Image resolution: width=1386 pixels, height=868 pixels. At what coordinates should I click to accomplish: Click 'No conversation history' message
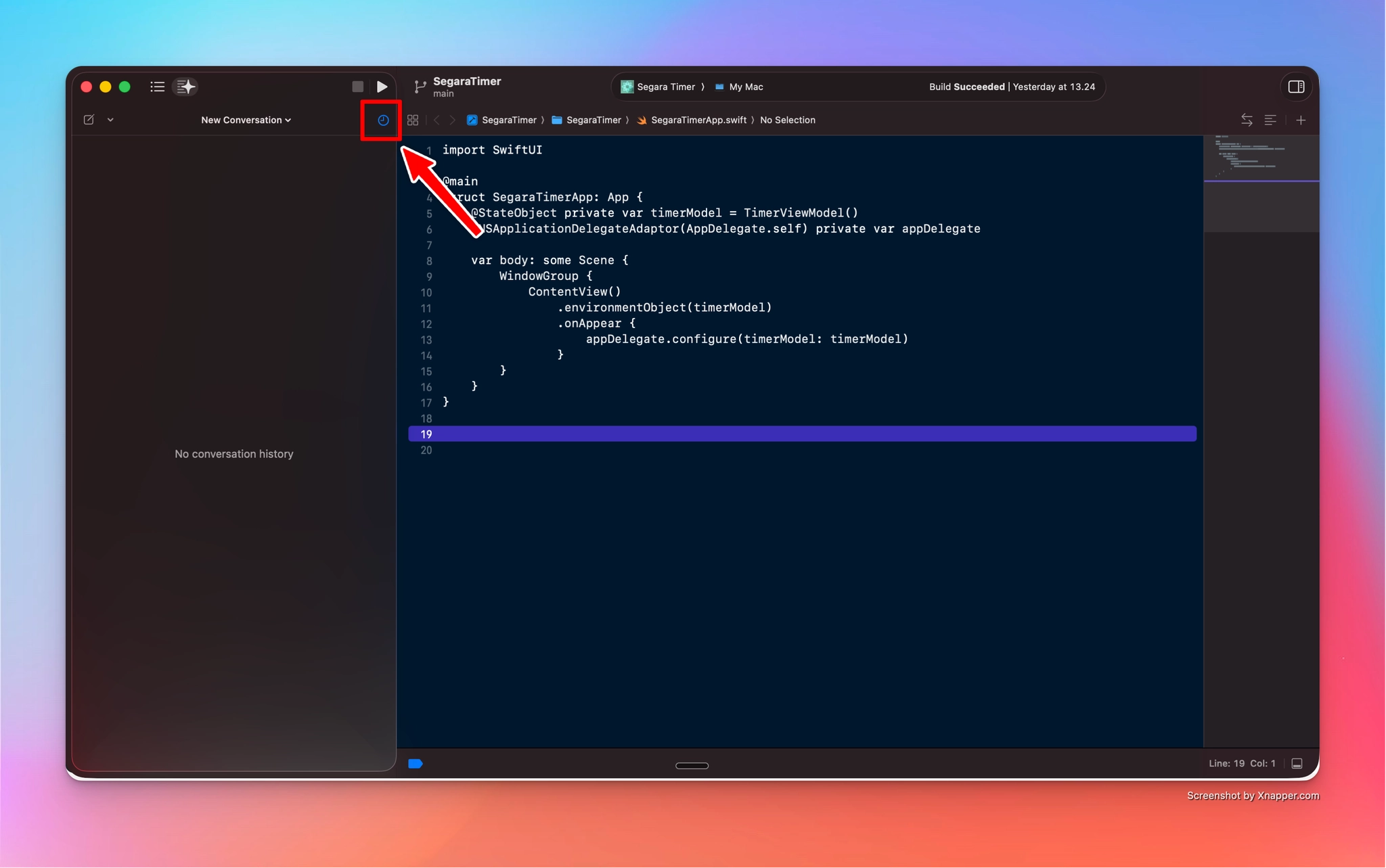point(234,454)
